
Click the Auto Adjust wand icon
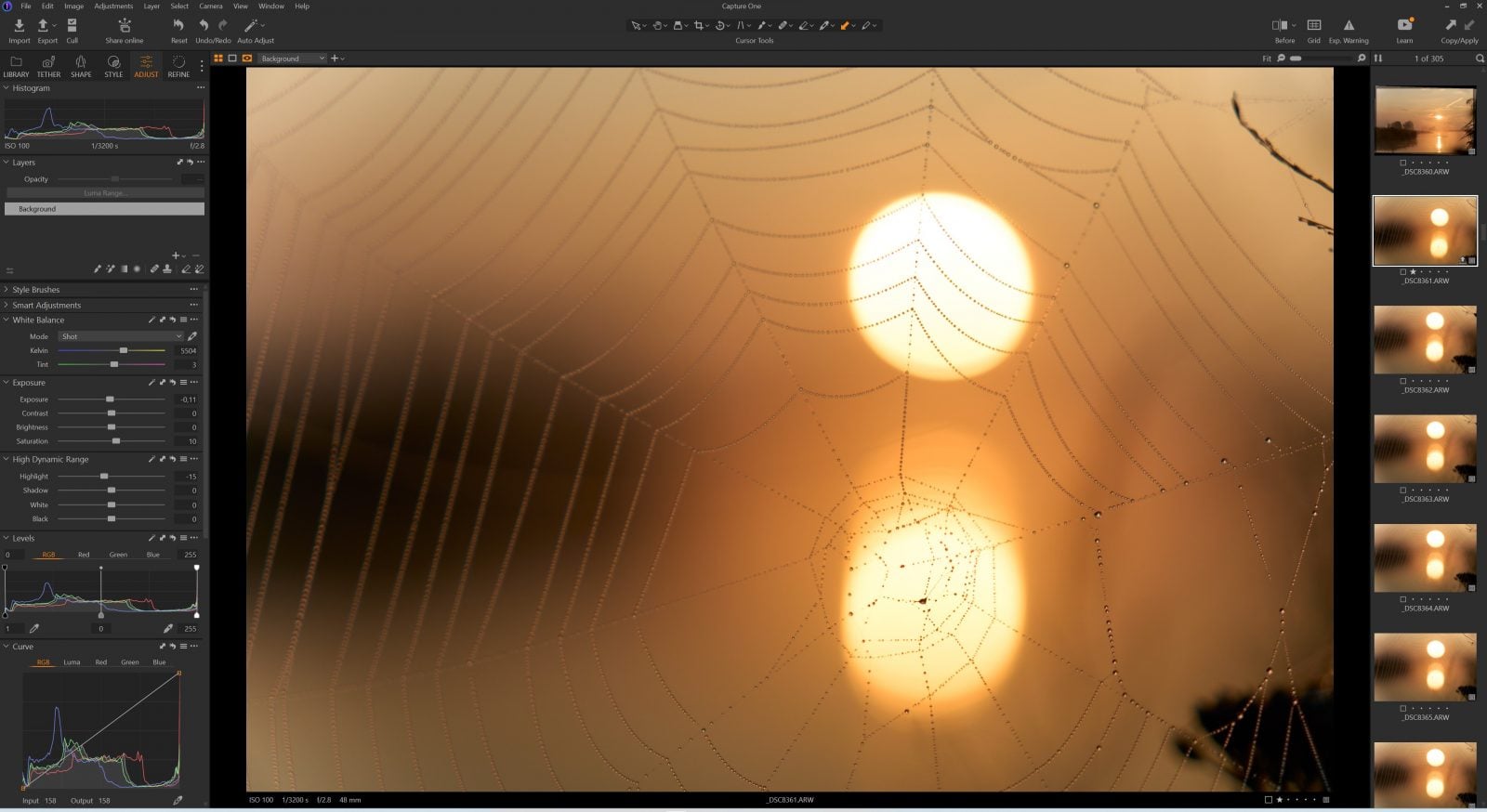point(250,26)
